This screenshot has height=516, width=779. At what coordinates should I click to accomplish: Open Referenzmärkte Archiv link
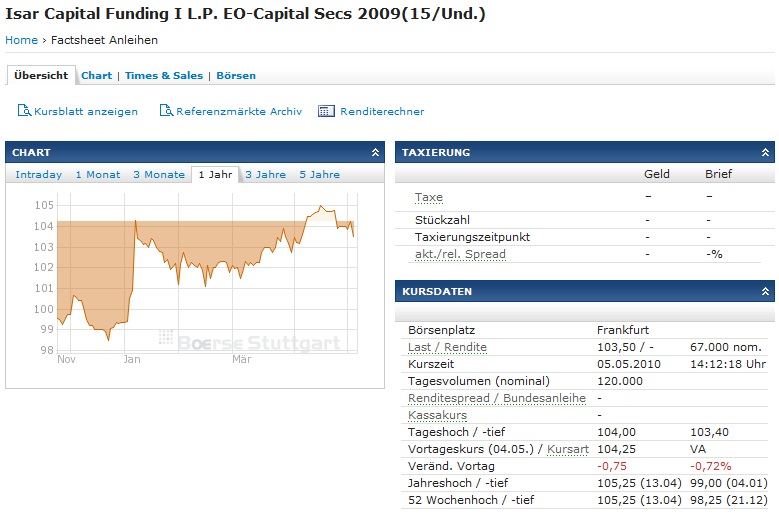click(x=239, y=111)
